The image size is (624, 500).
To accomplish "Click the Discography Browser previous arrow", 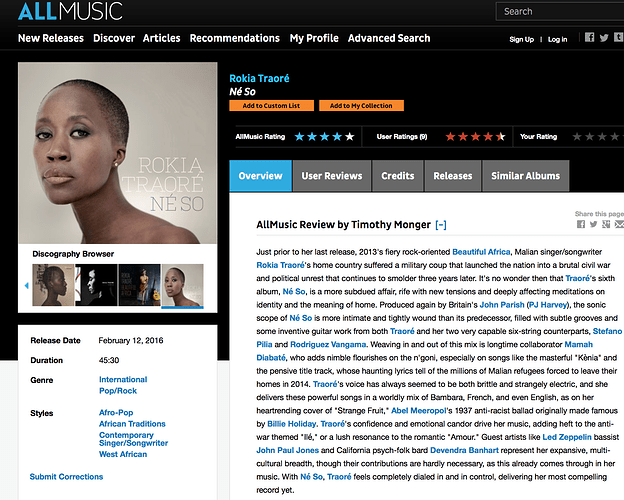I will click(x=27, y=285).
